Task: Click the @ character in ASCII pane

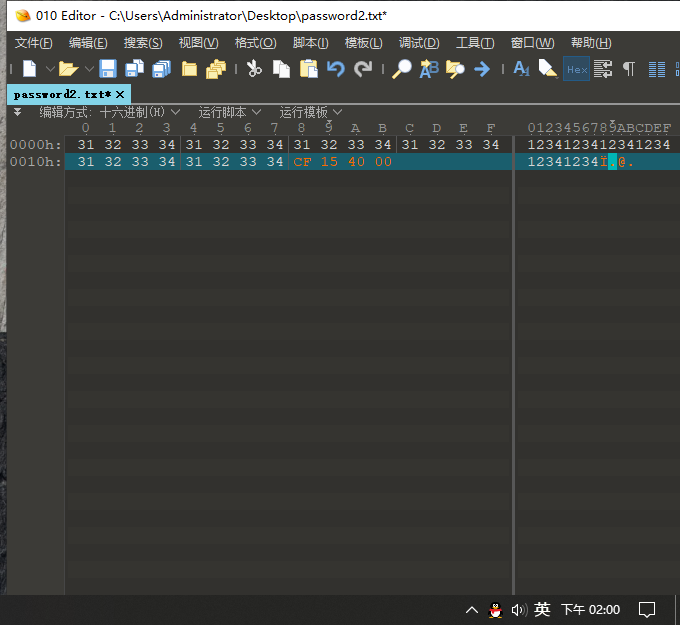Action: click(x=621, y=162)
